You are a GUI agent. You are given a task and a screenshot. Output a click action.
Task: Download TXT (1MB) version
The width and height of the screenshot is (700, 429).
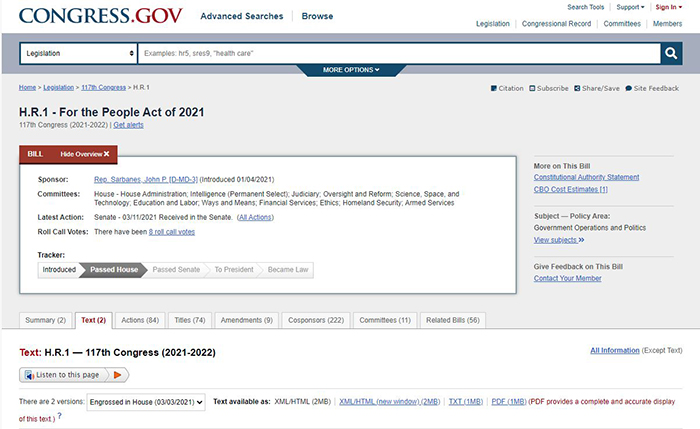tap(466, 402)
